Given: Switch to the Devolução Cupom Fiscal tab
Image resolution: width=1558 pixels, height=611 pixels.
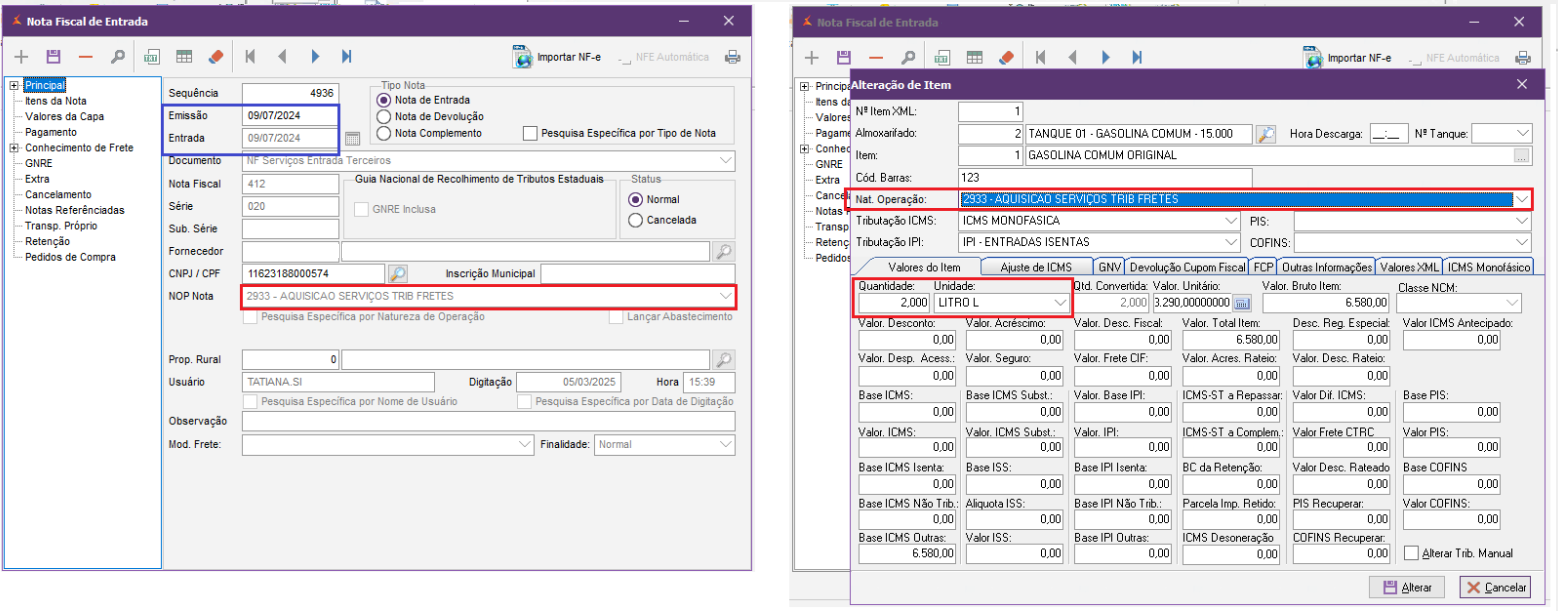Looking at the screenshot, I should point(1188,267).
